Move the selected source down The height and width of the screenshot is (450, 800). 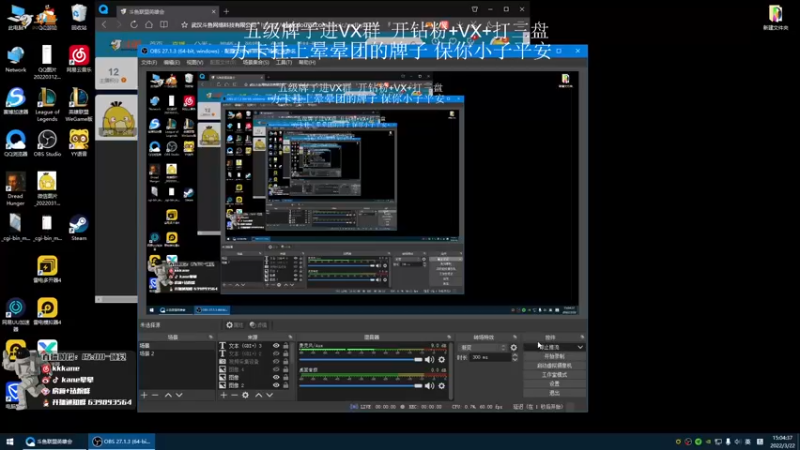pyautogui.click(x=270, y=395)
